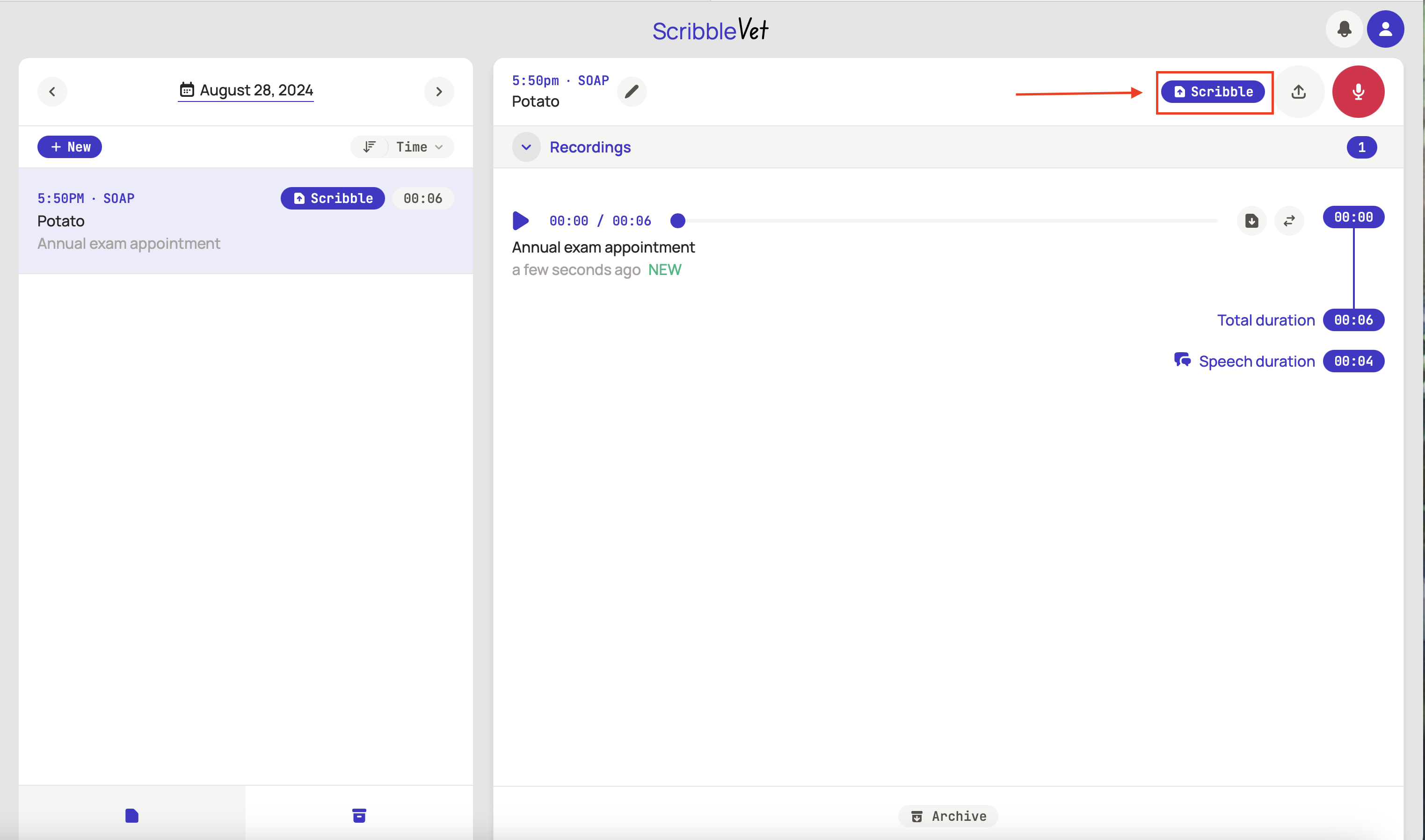Click the 00:00 timeline start marker
Image resolution: width=1425 pixels, height=840 pixels.
1354,217
